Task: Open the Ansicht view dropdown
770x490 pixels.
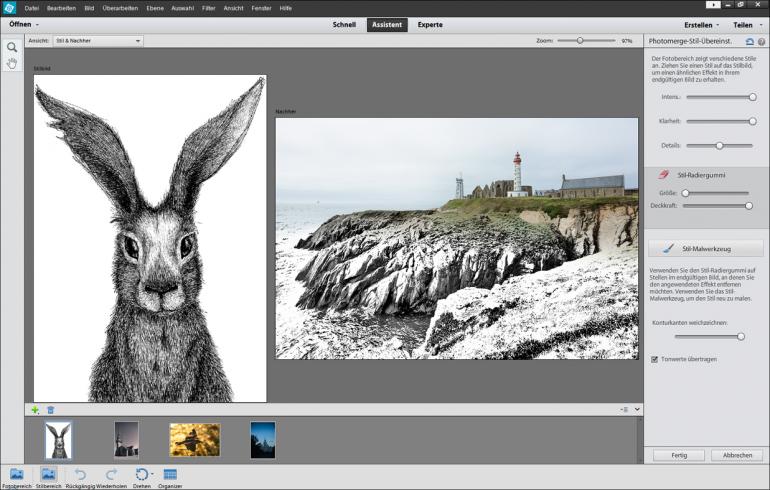Action: (98, 41)
